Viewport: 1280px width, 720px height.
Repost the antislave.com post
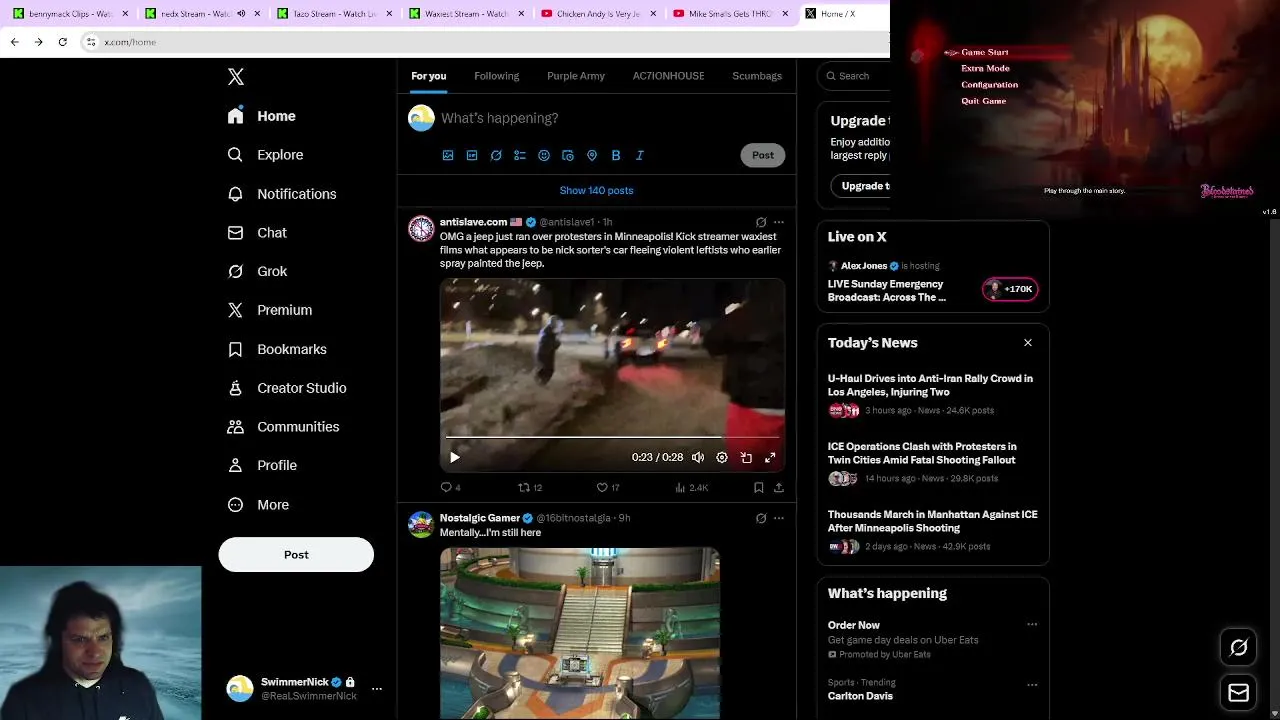coord(529,487)
